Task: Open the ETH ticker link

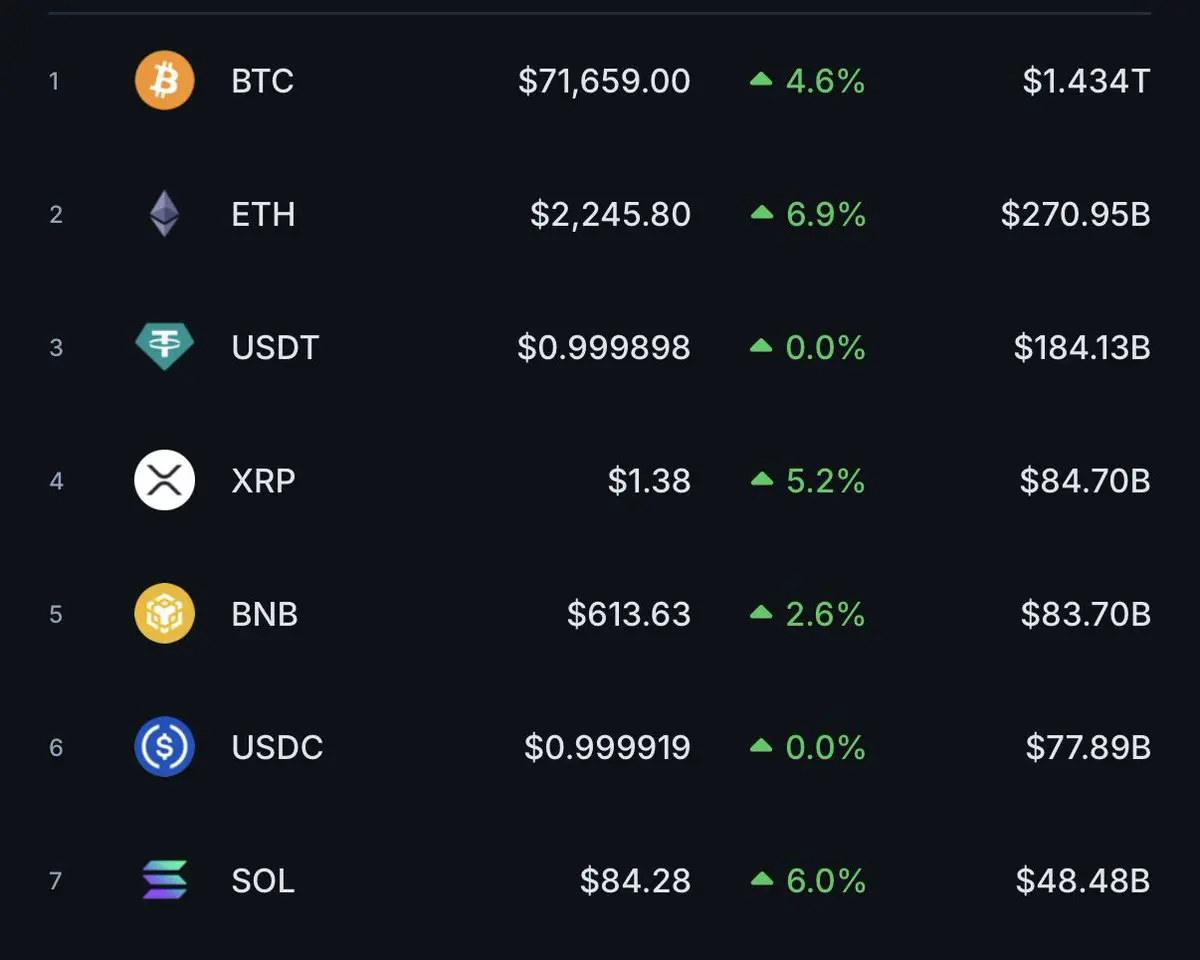Action: pyautogui.click(x=263, y=214)
